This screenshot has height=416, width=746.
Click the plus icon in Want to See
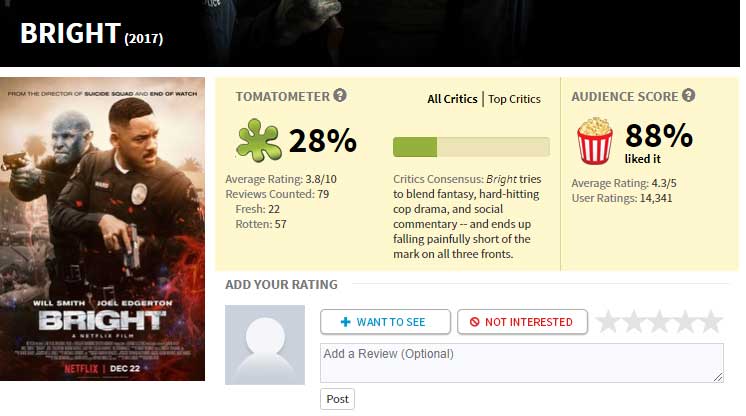point(346,322)
